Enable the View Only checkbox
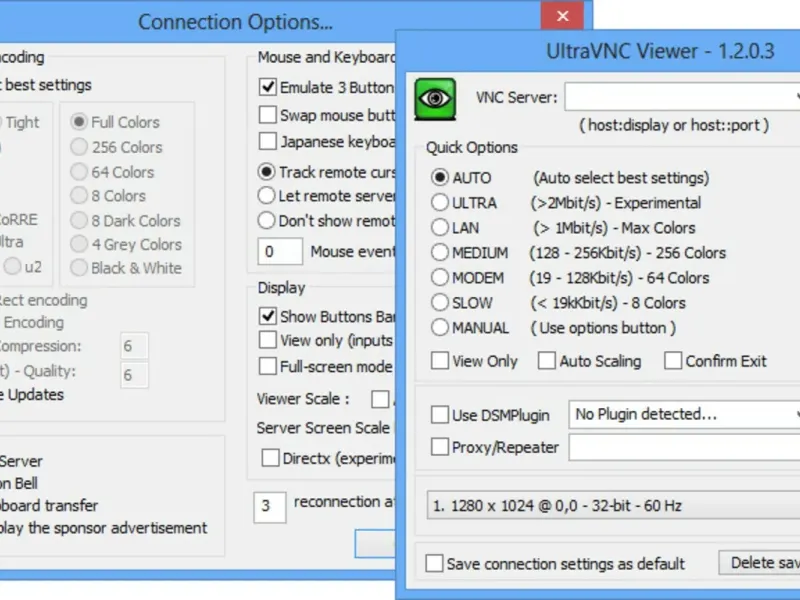The image size is (800, 600). [x=440, y=360]
